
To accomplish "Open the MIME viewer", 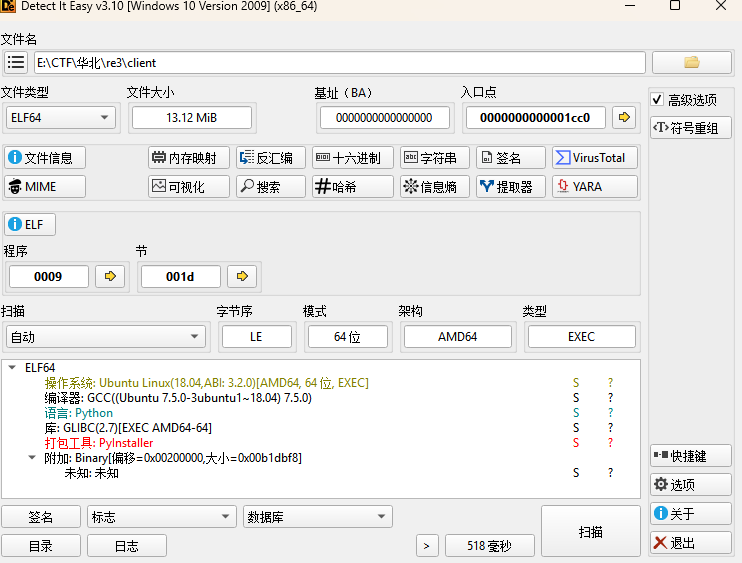I will pos(45,186).
